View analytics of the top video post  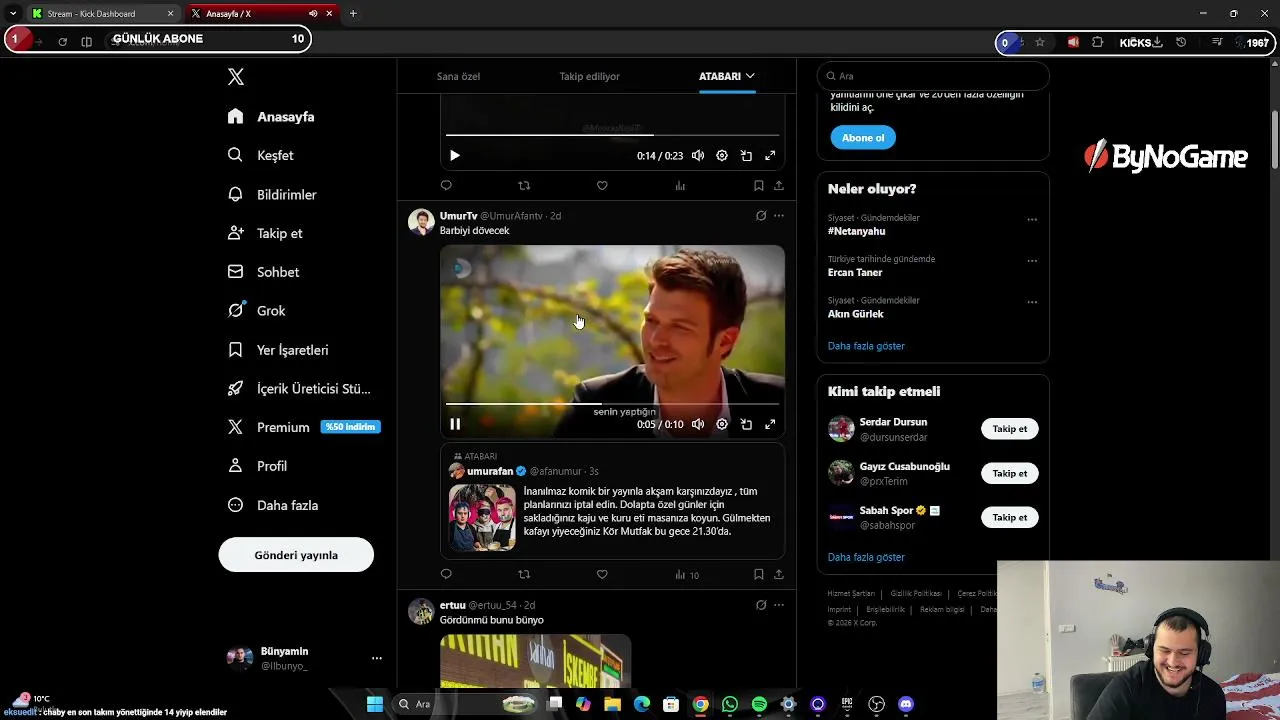click(x=680, y=186)
